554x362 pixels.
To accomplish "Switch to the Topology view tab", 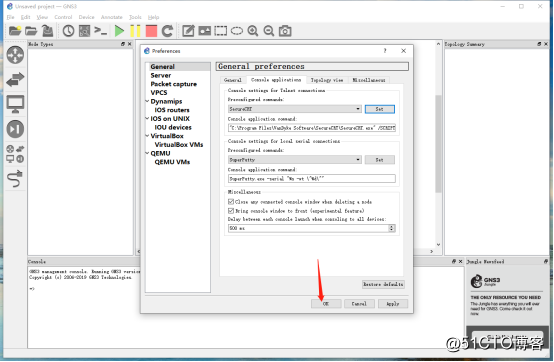I will [327, 80].
